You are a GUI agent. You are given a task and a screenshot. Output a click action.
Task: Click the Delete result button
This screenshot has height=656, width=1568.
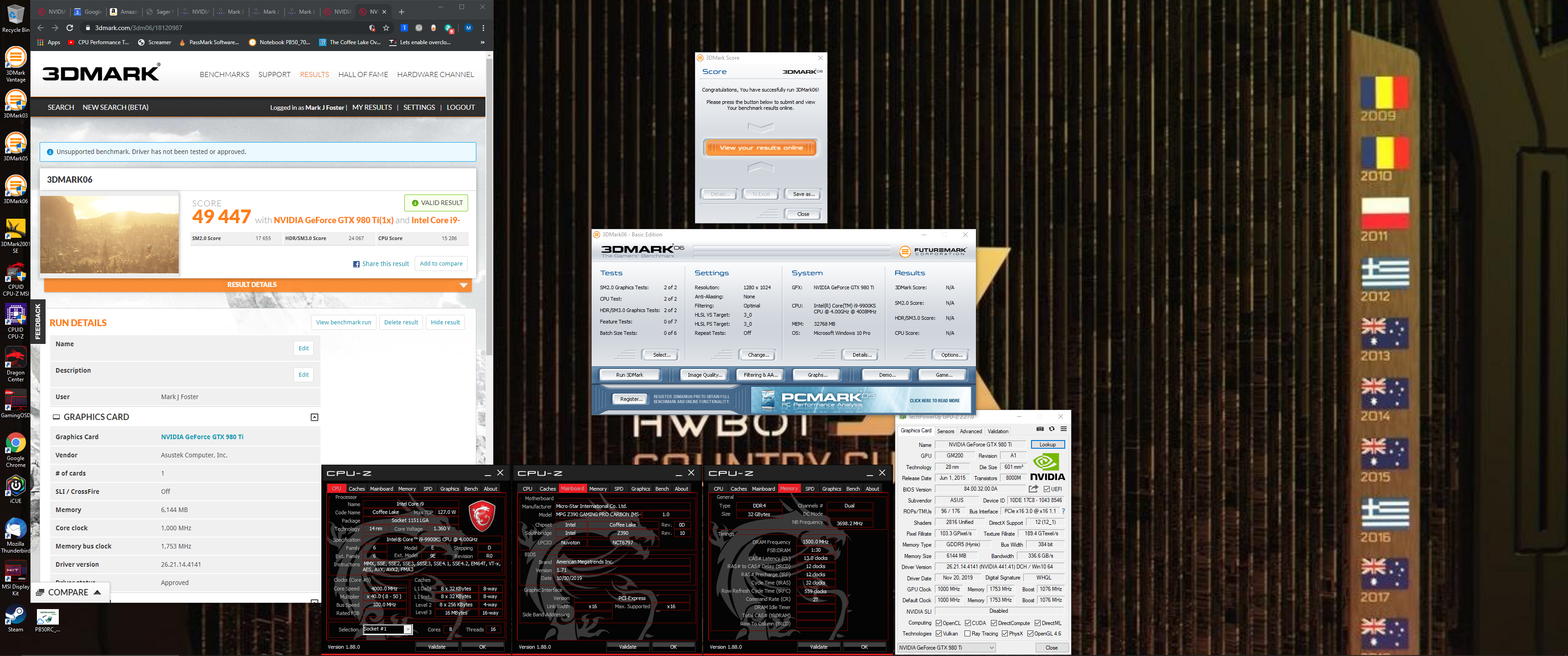click(401, 323)
